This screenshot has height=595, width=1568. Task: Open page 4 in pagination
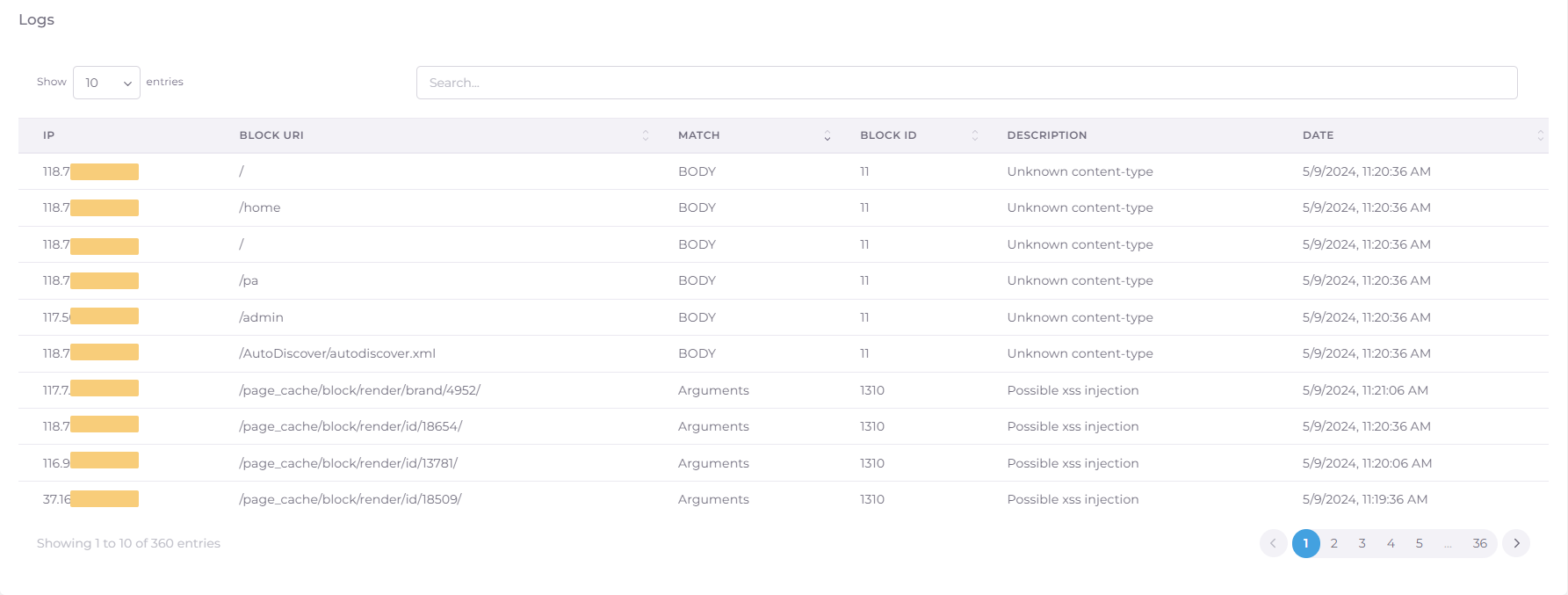click(x=1391, y=543)
